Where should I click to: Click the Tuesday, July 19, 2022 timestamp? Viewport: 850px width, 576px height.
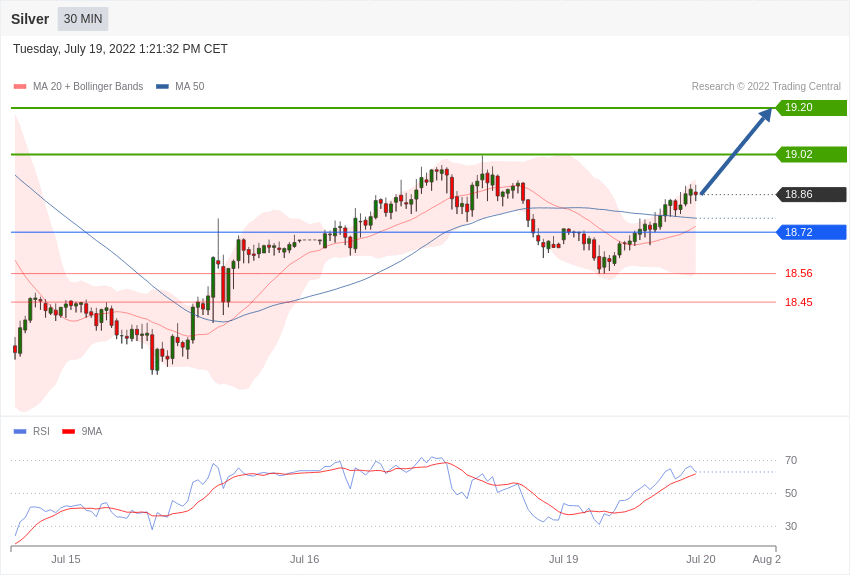(x=120, y=49)
